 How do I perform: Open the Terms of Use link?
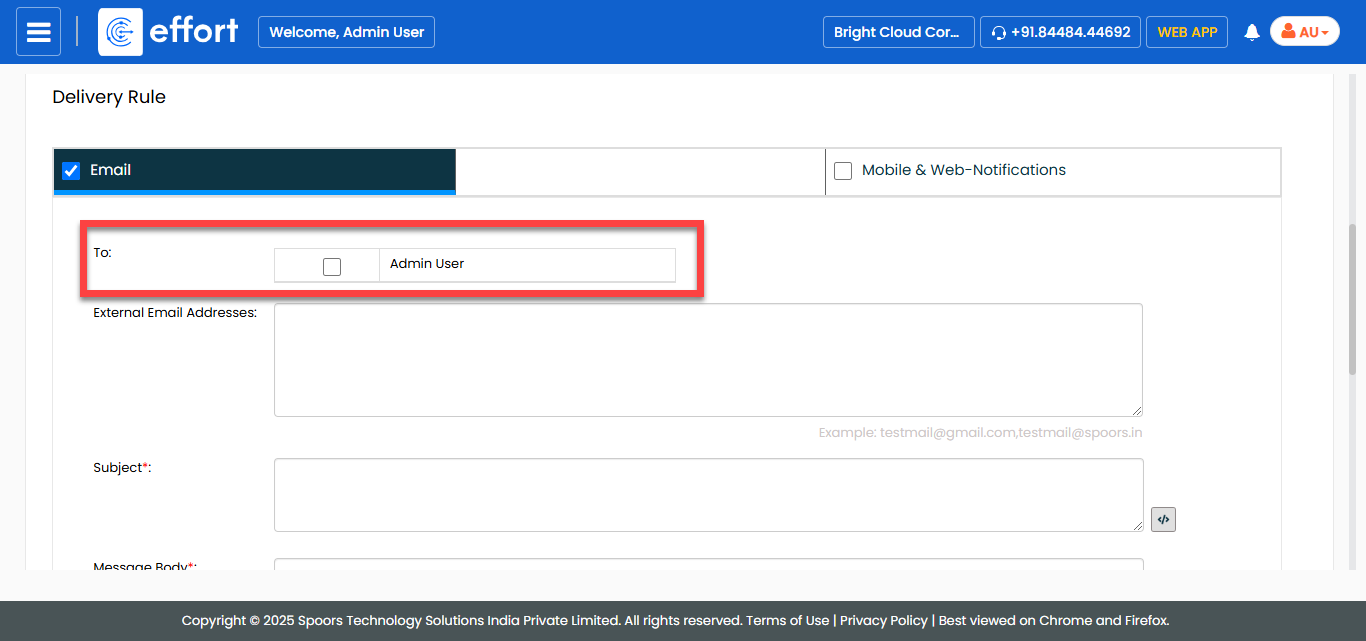pyautogui.click(x=788, y=620)
